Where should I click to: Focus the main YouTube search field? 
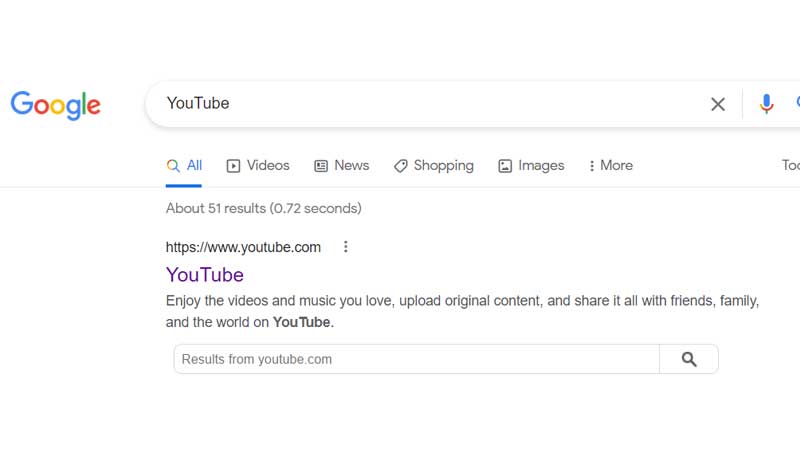(429, 104)
